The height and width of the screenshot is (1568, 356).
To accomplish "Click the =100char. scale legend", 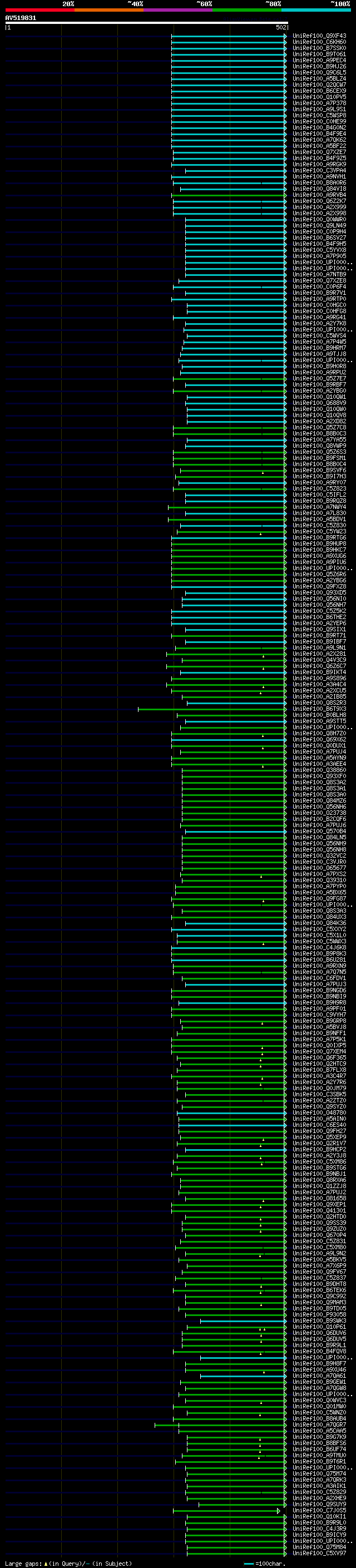I will point(265,1564).
